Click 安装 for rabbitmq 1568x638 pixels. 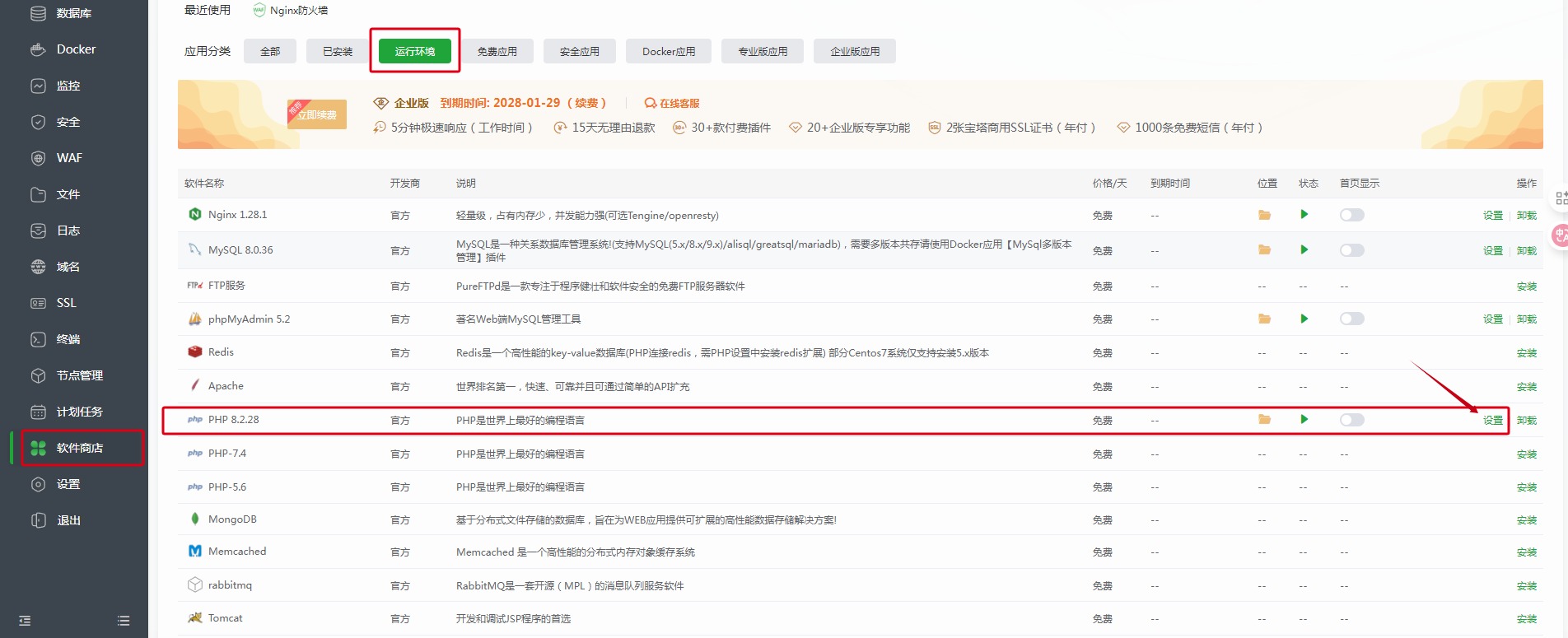1527,586
